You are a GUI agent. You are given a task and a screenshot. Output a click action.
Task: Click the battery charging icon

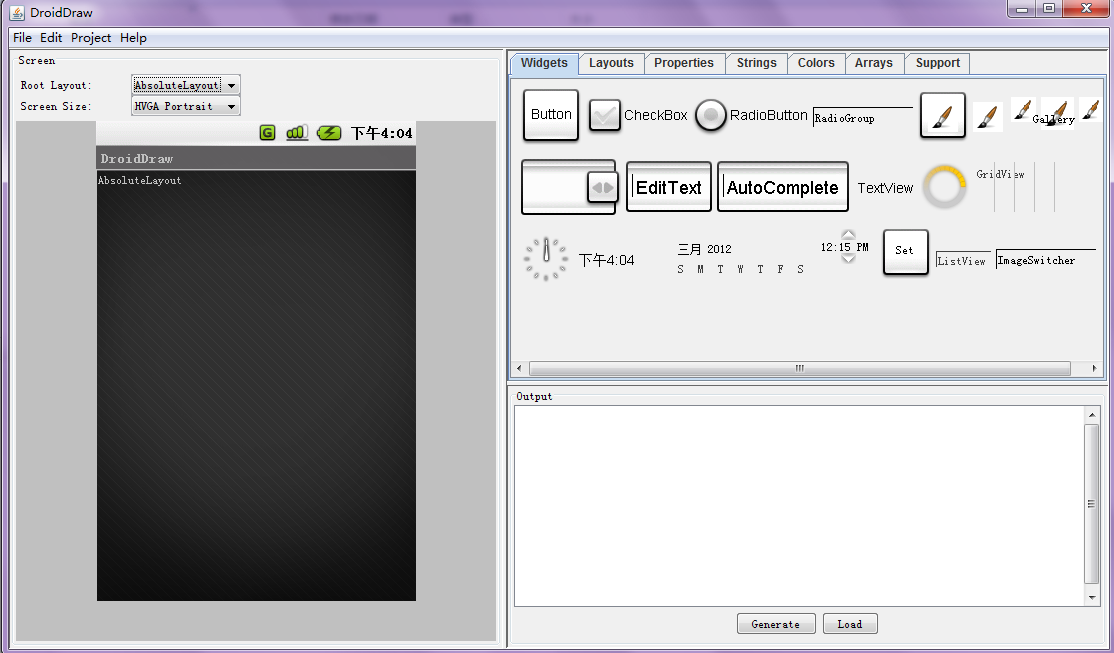[329, 133]
